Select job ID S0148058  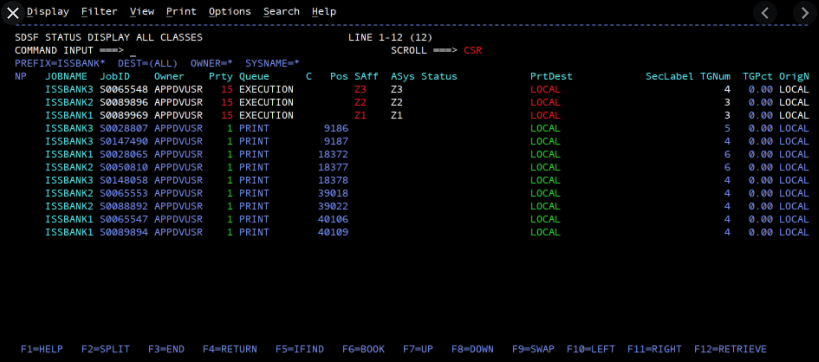(124, 180)
